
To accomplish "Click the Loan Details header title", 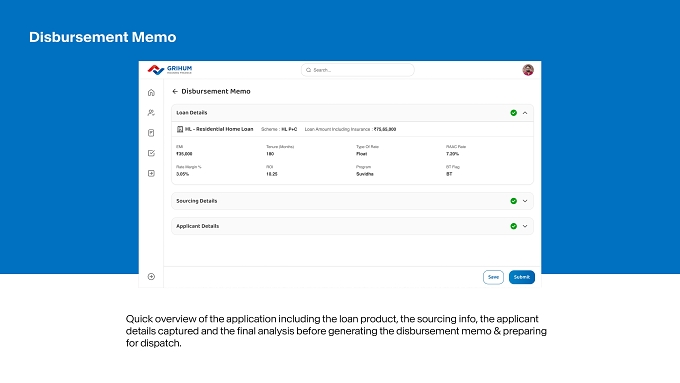I will [192, 113].
